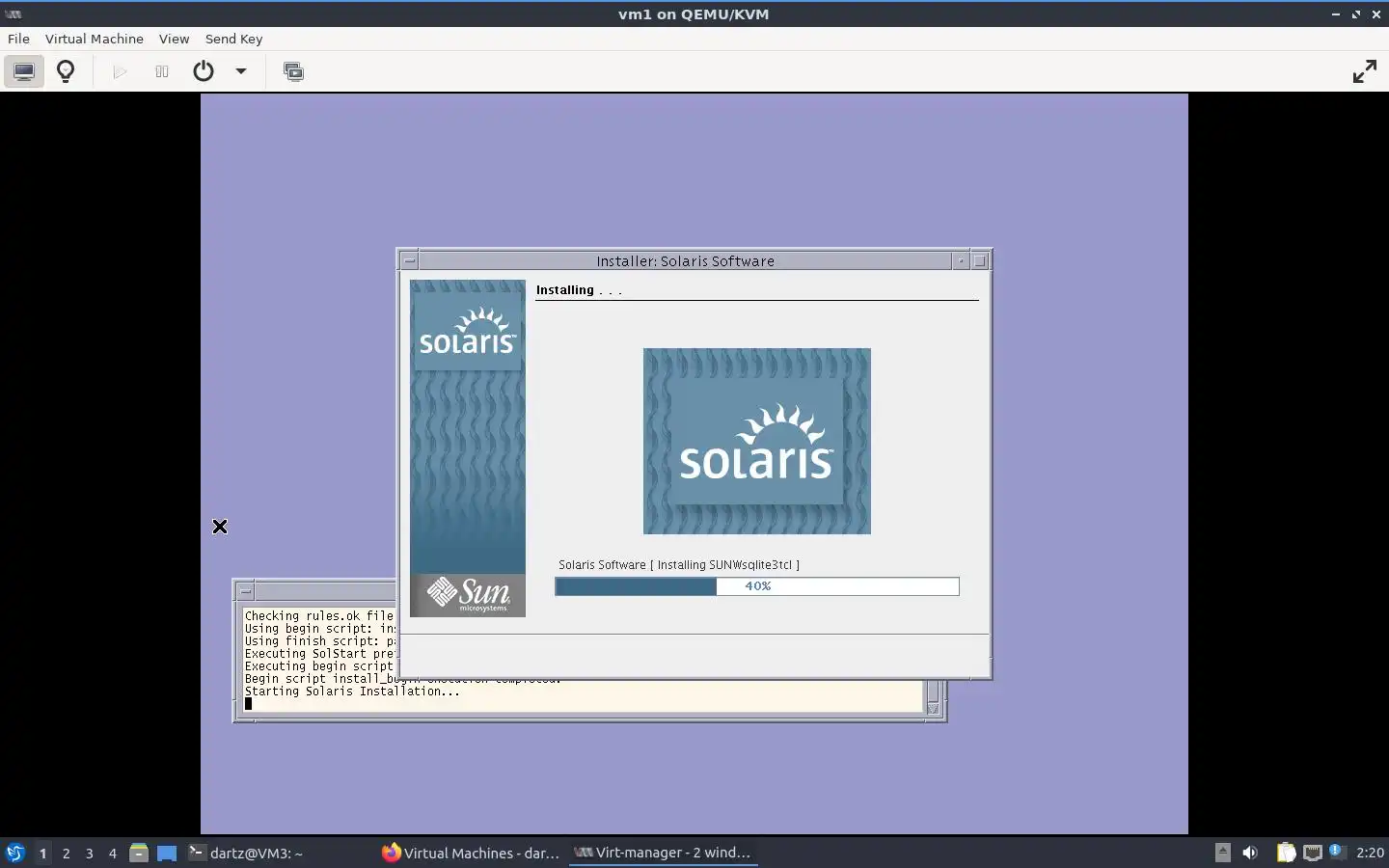Open the notification info tray icon
This screenshot has height=868, width=1389.
click(x=1337, y=851)
